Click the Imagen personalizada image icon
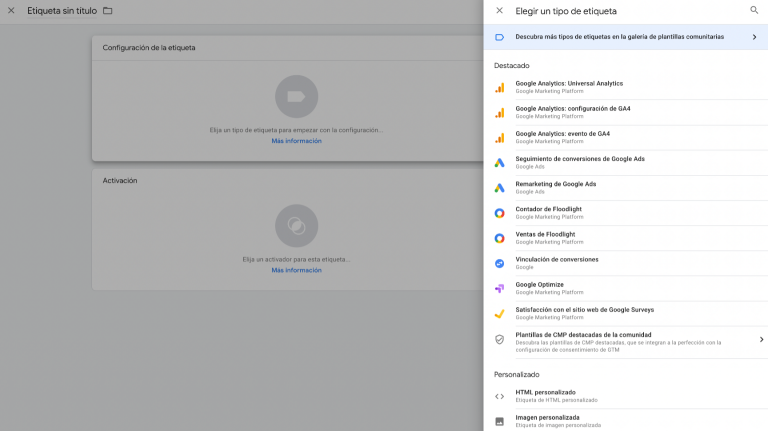 tap(499, 421)
